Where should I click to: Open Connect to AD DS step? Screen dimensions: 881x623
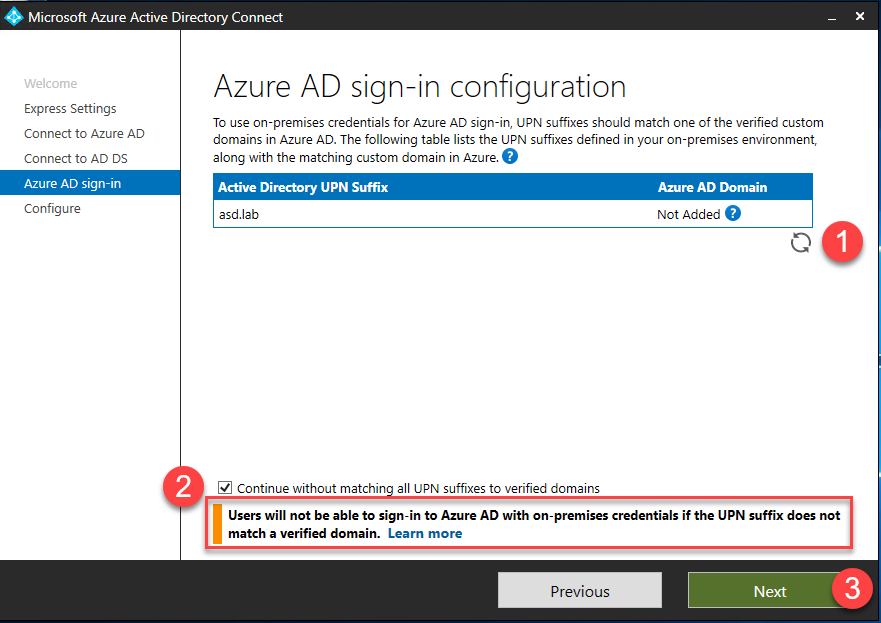pos(76,159)
